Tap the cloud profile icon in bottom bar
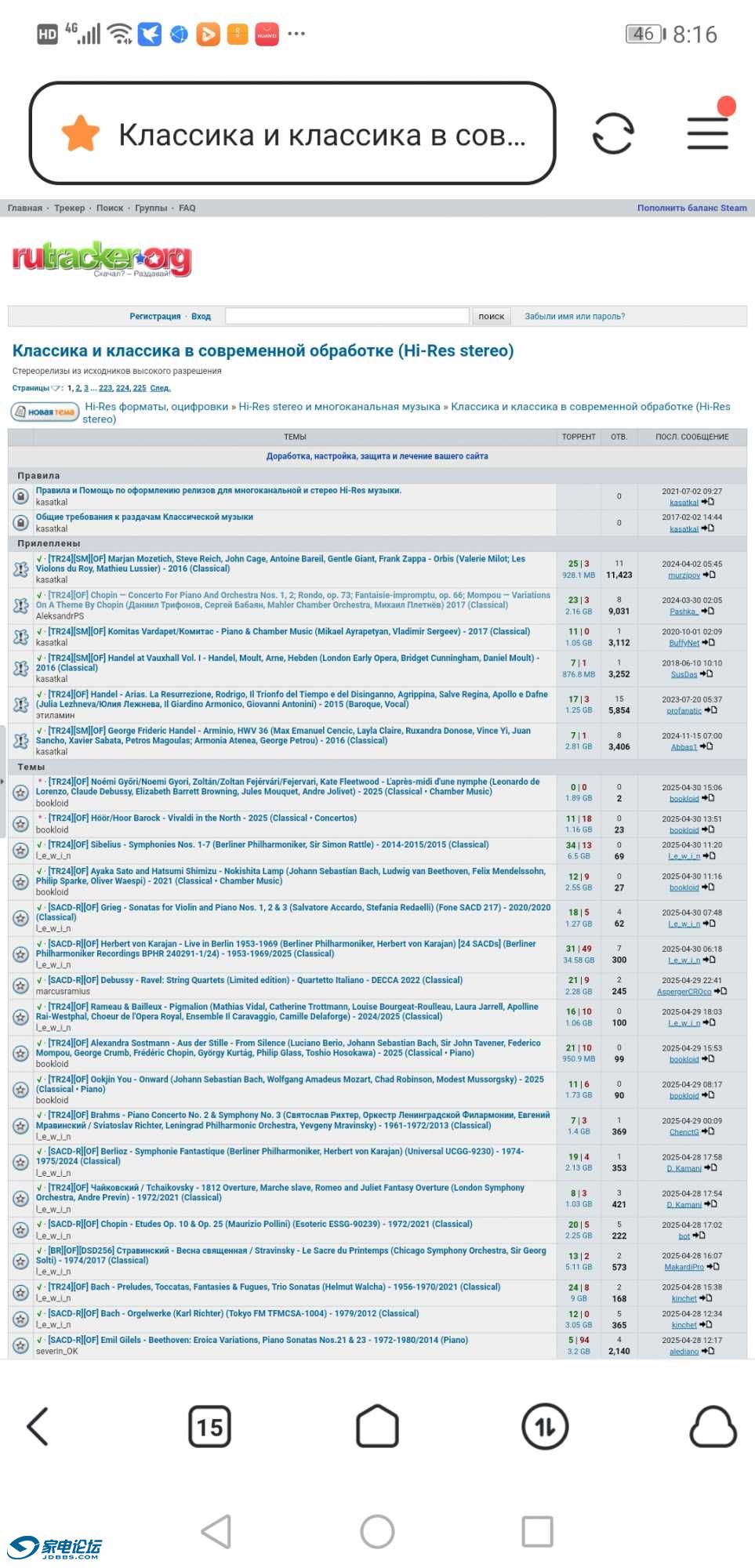This screenshot has height=1568, width=755. pyautogui.click(x=713, y=1426)
